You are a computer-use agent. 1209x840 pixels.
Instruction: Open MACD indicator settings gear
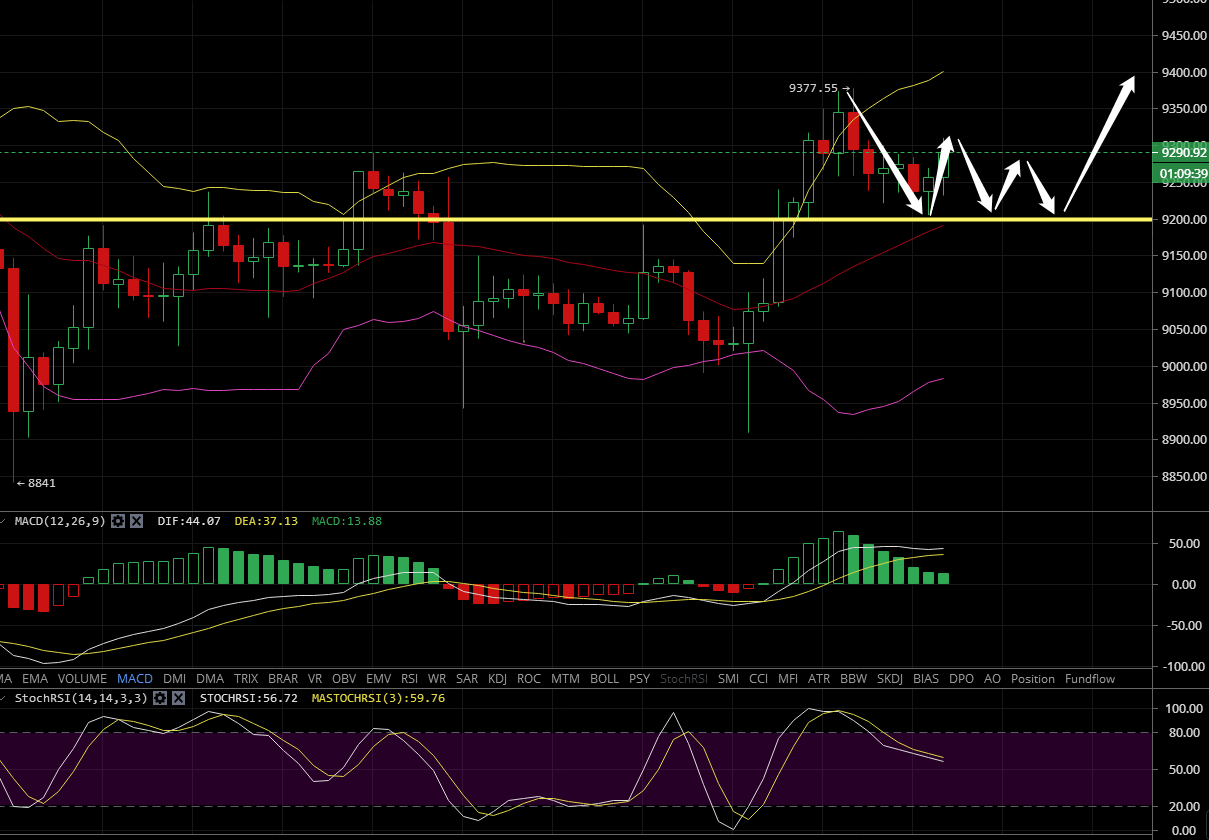click(x=118, y=521)
